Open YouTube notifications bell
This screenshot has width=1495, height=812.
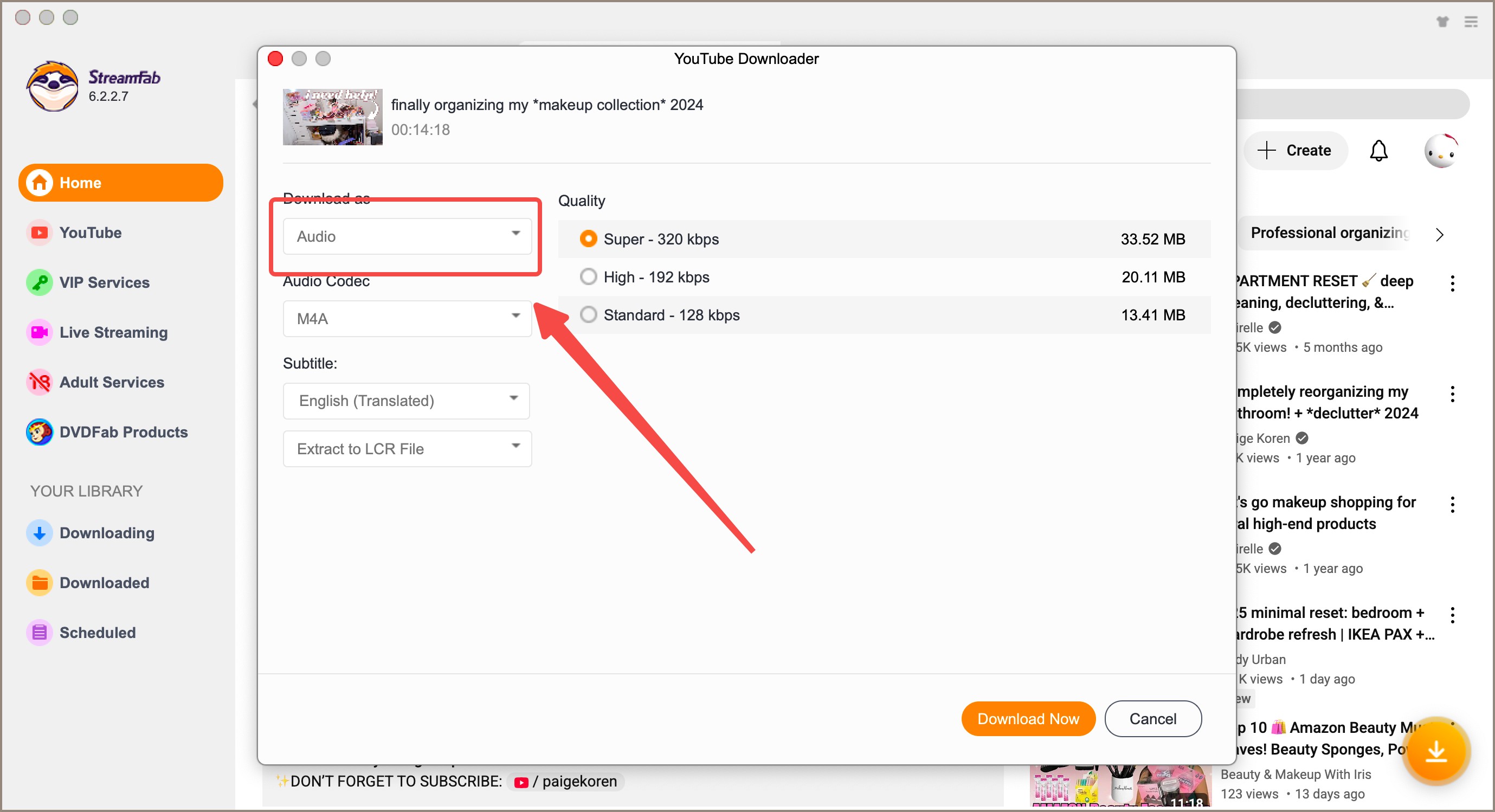tap(1379, 151)
